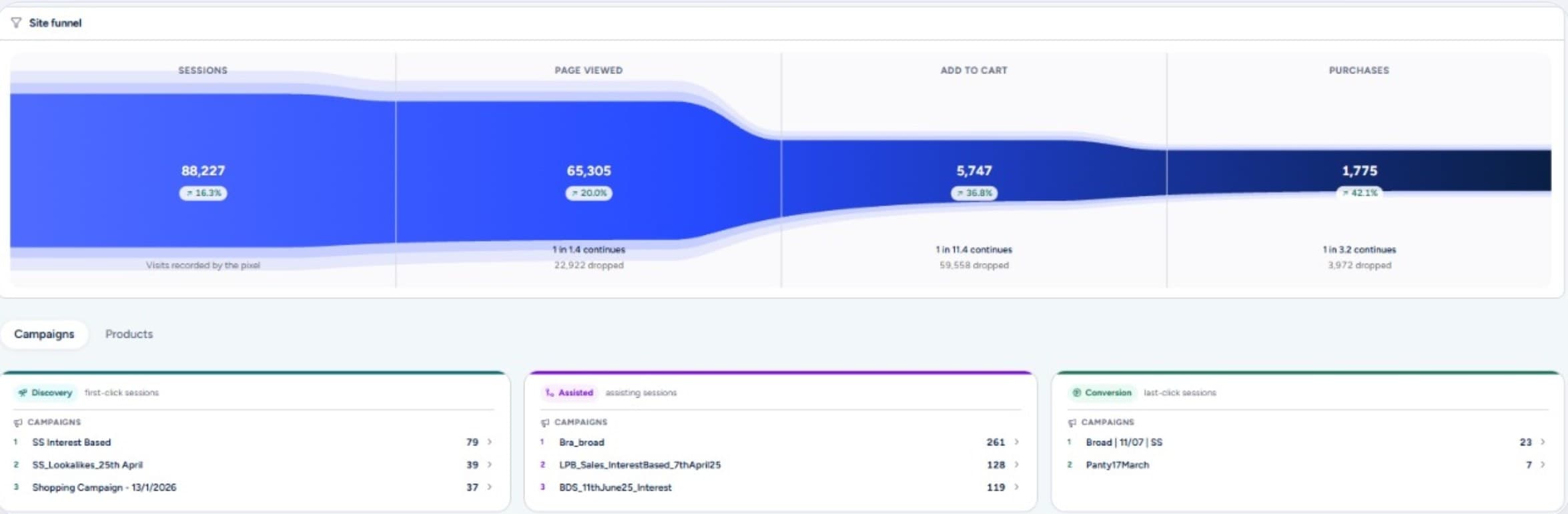
Task: Expand Panty17March campaign chevron
Action: point(1543,465)
